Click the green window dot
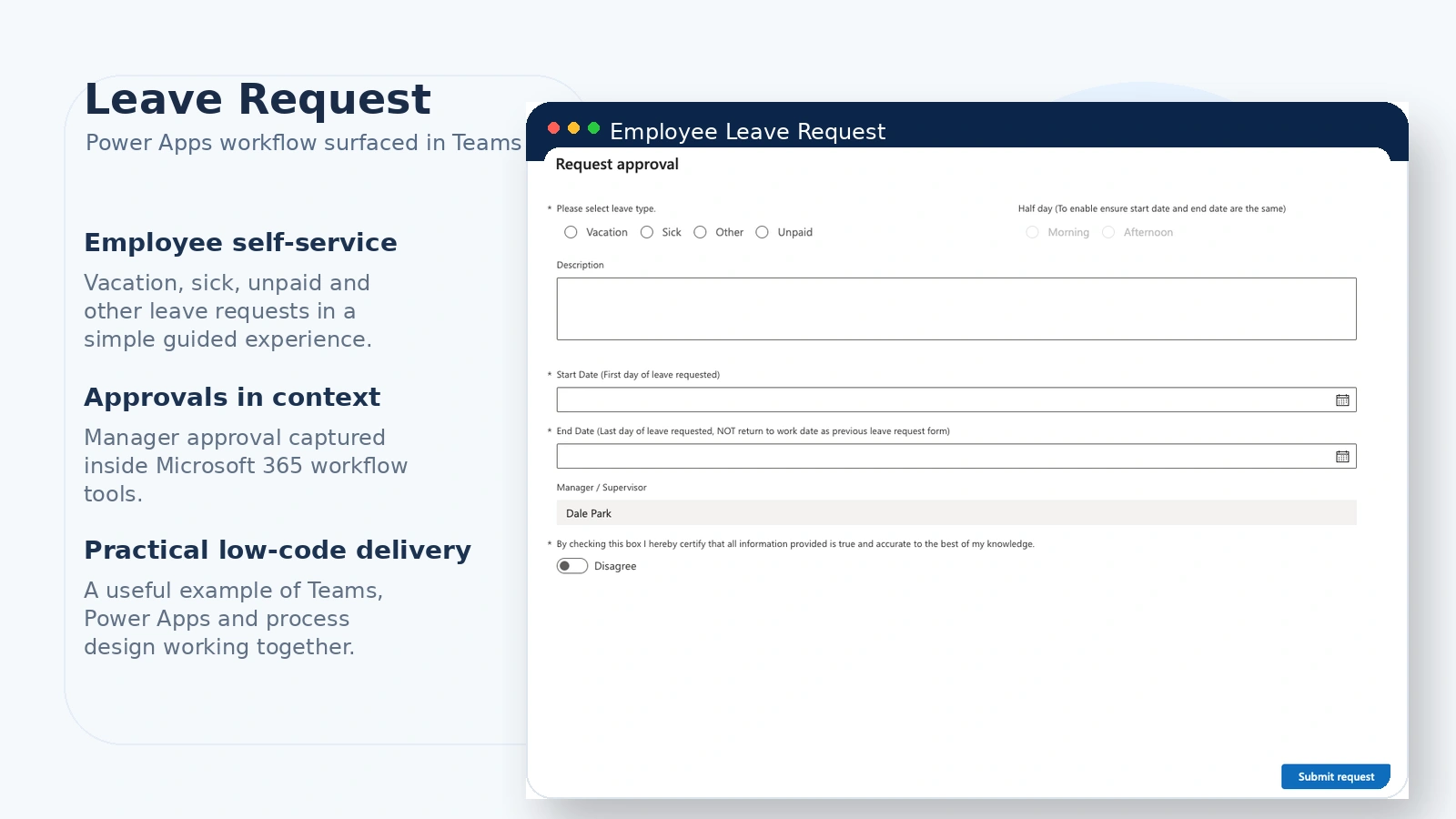The image size is (1456, 819). pos(593,128)
